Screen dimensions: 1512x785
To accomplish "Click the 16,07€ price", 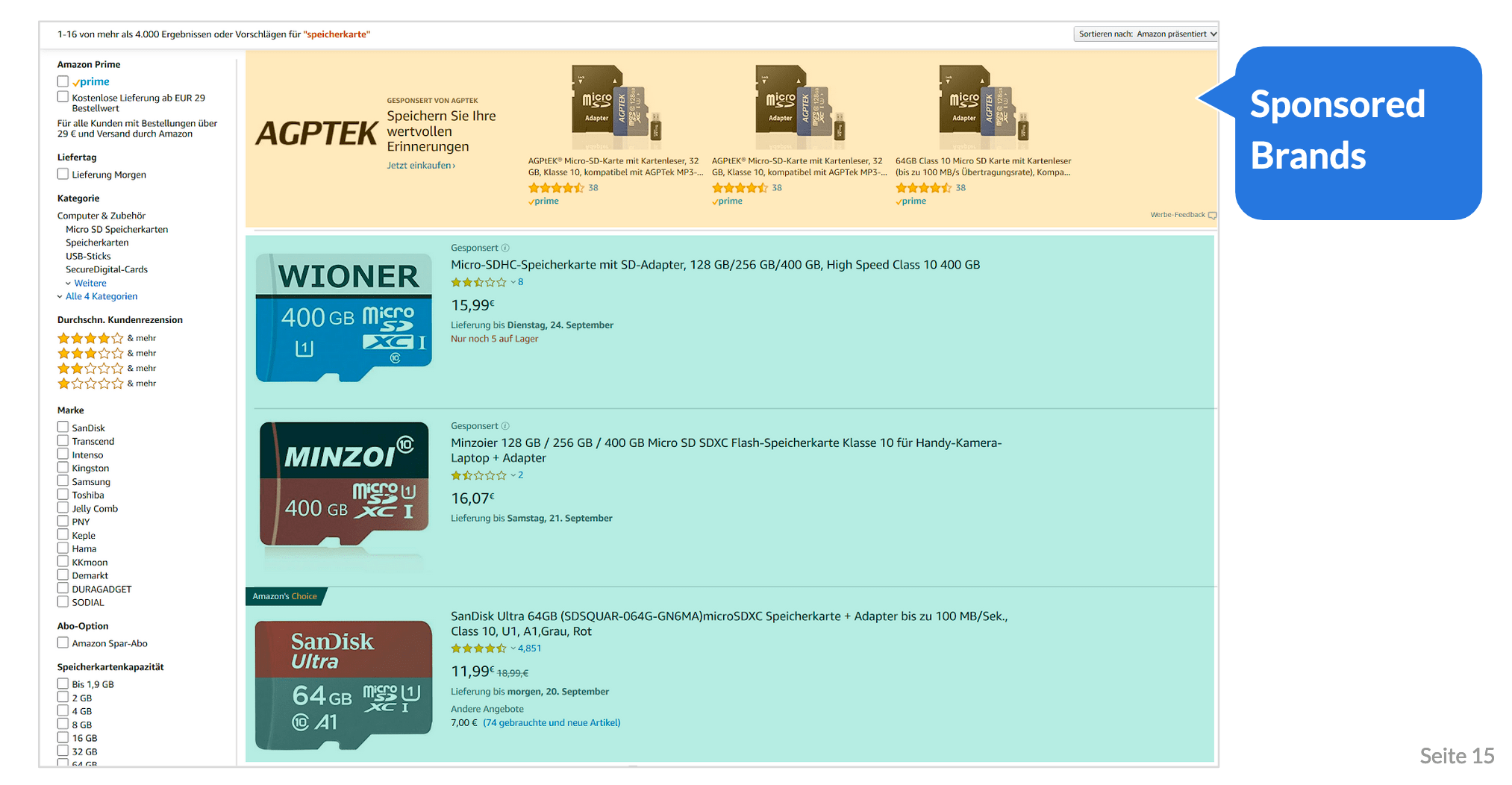I will (472, 498).
